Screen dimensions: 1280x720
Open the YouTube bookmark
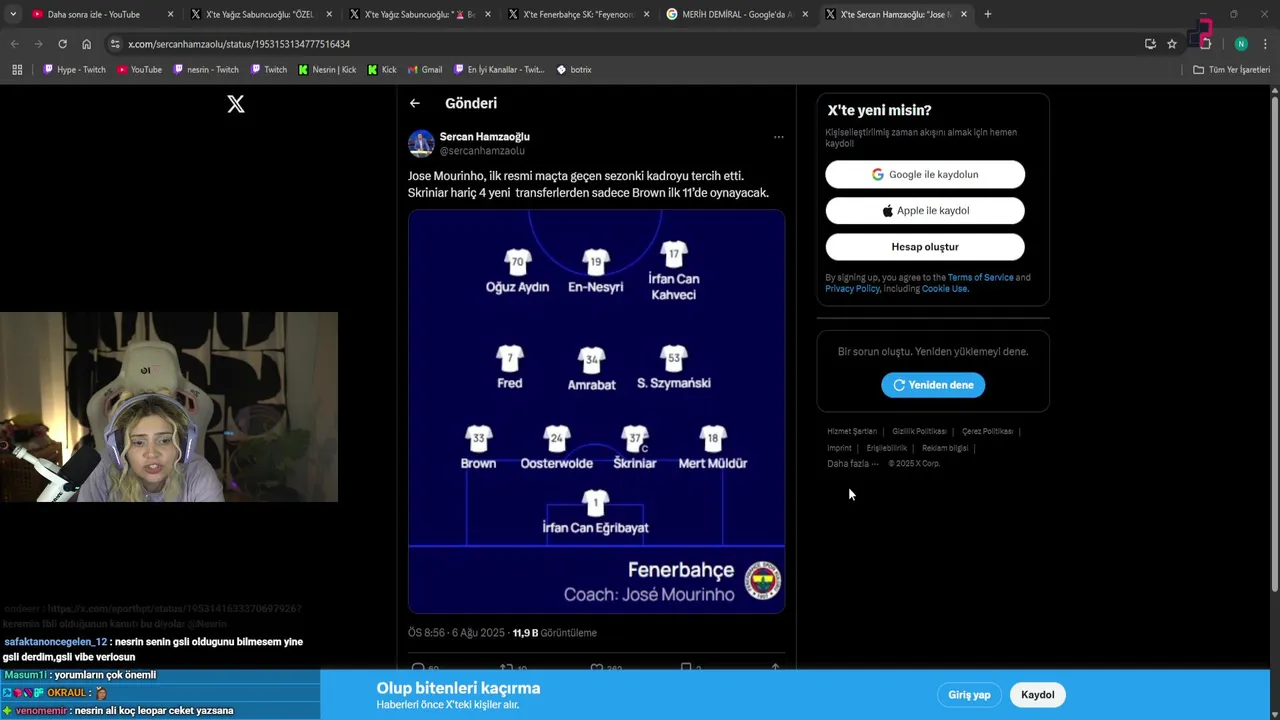(139, 69)
